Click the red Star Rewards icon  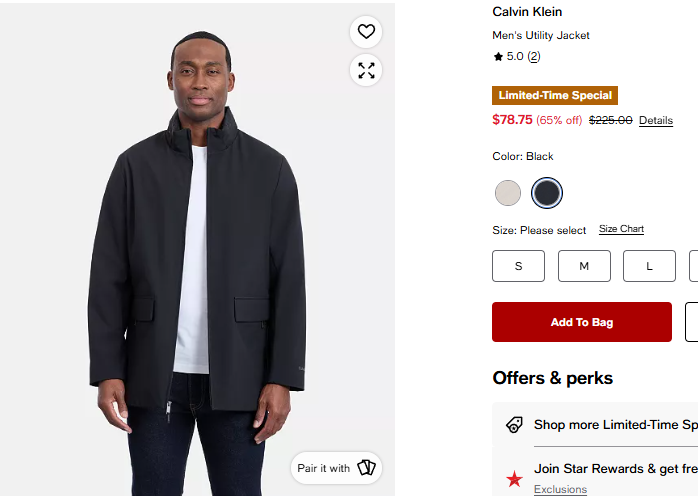tap(514, 479)
